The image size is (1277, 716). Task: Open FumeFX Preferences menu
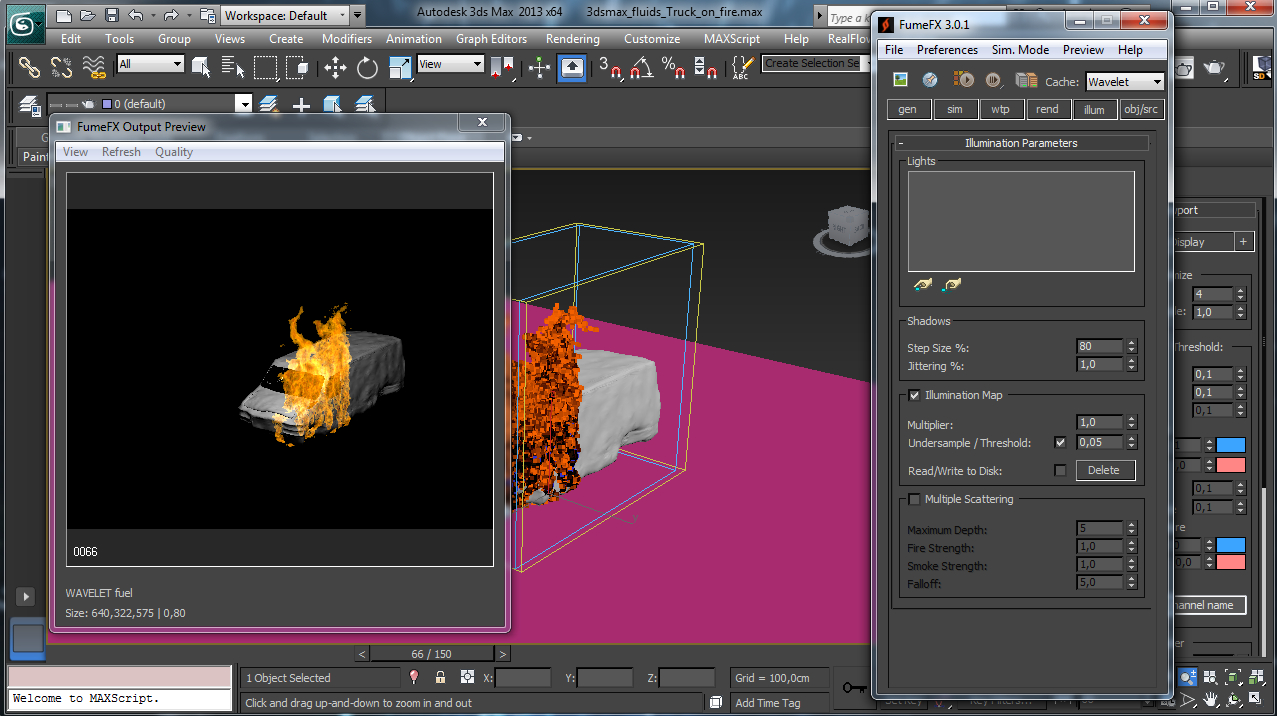tap(947, 50)
